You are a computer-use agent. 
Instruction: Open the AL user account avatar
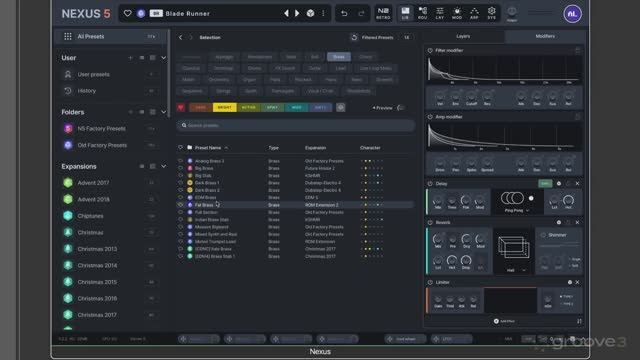coord(572,14)
